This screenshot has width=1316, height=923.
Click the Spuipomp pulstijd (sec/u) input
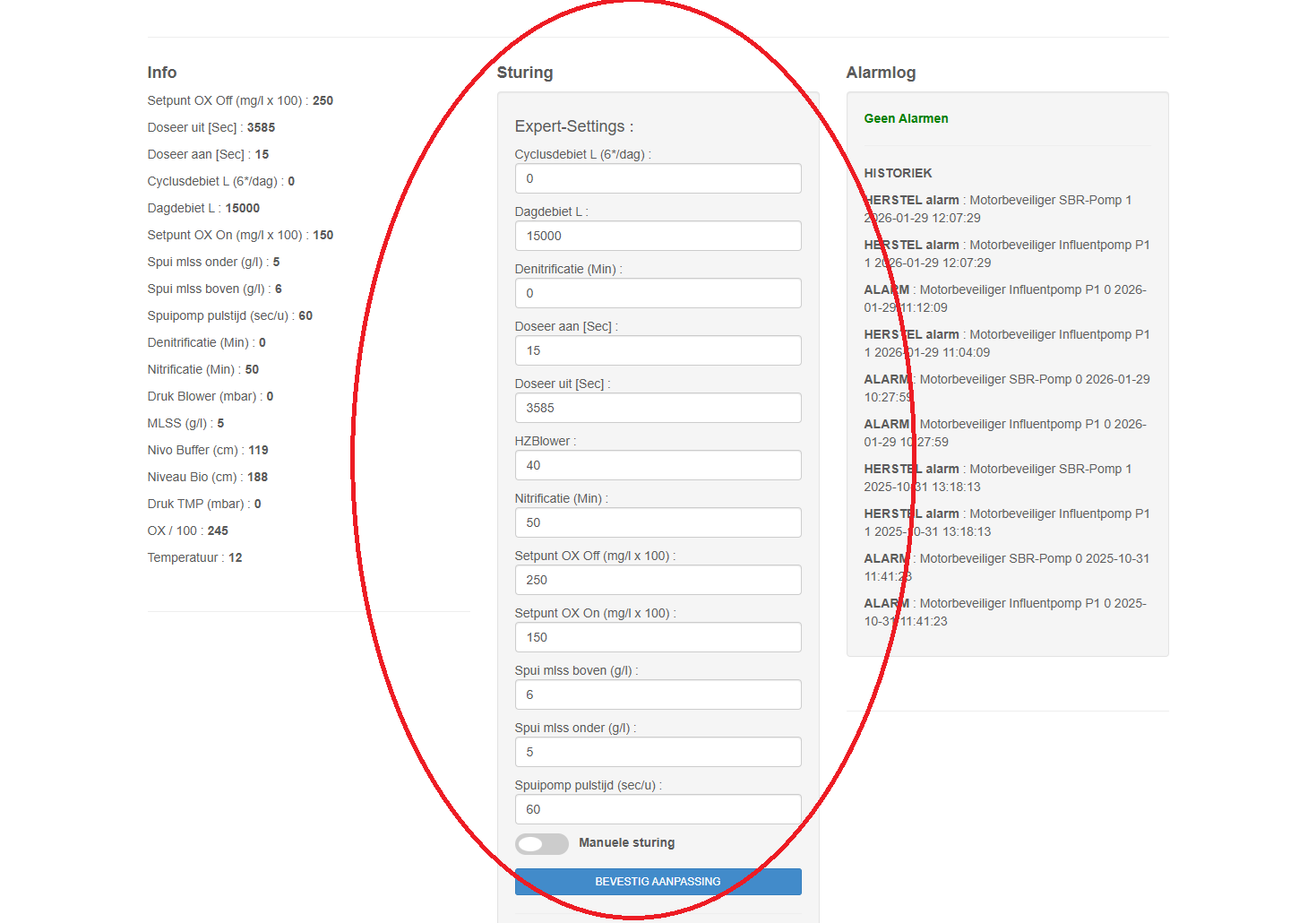tap(658, 809)
